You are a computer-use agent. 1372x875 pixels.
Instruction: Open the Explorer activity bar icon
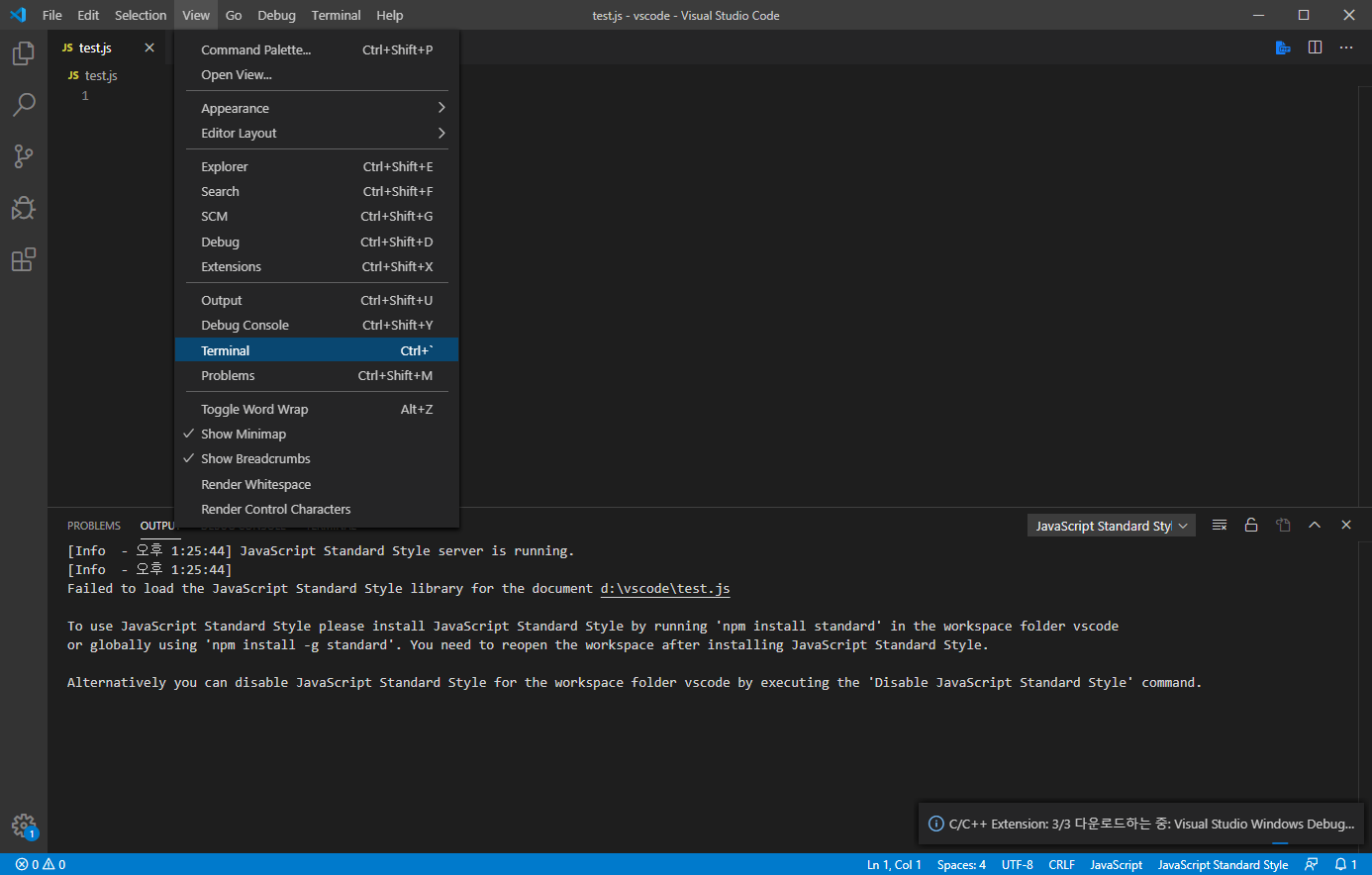[24, 53]
